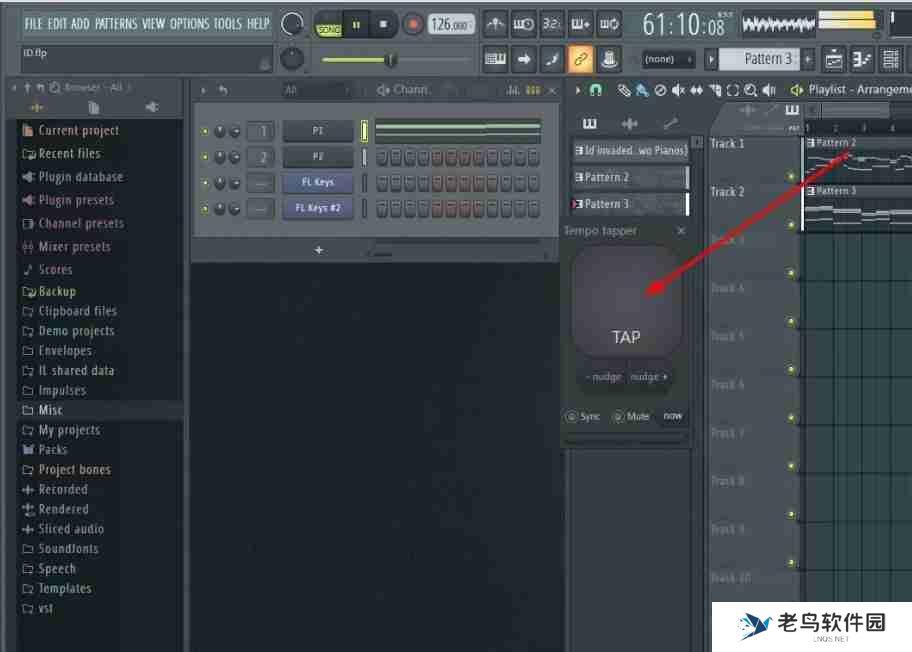
Task: Toggle the step editing arrow icon
Action: coord(523,59)
